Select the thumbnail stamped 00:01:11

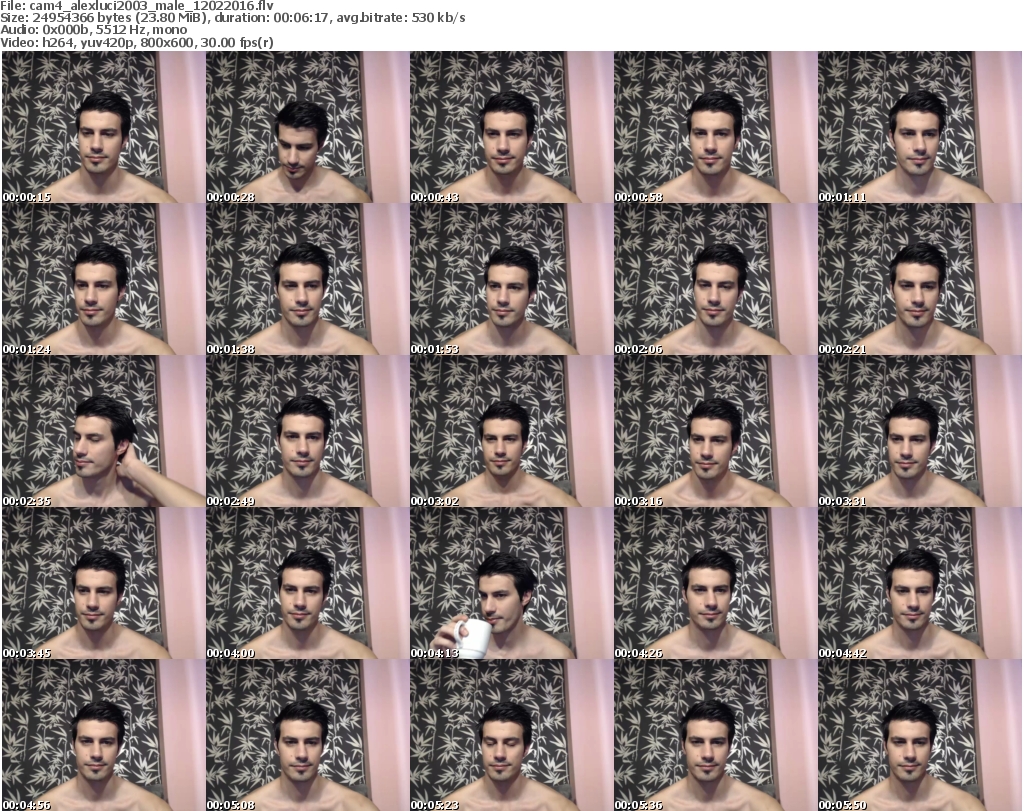[x=920, y=127]
